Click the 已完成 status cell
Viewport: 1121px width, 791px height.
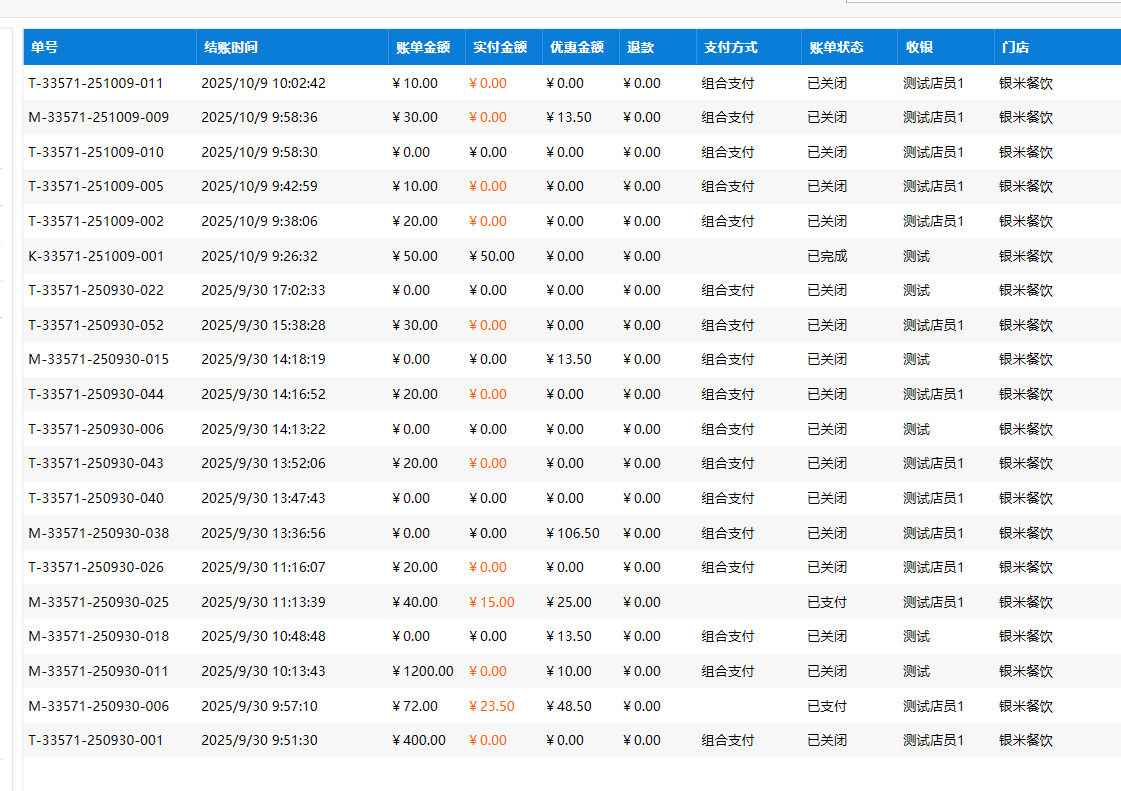point(827,256)
